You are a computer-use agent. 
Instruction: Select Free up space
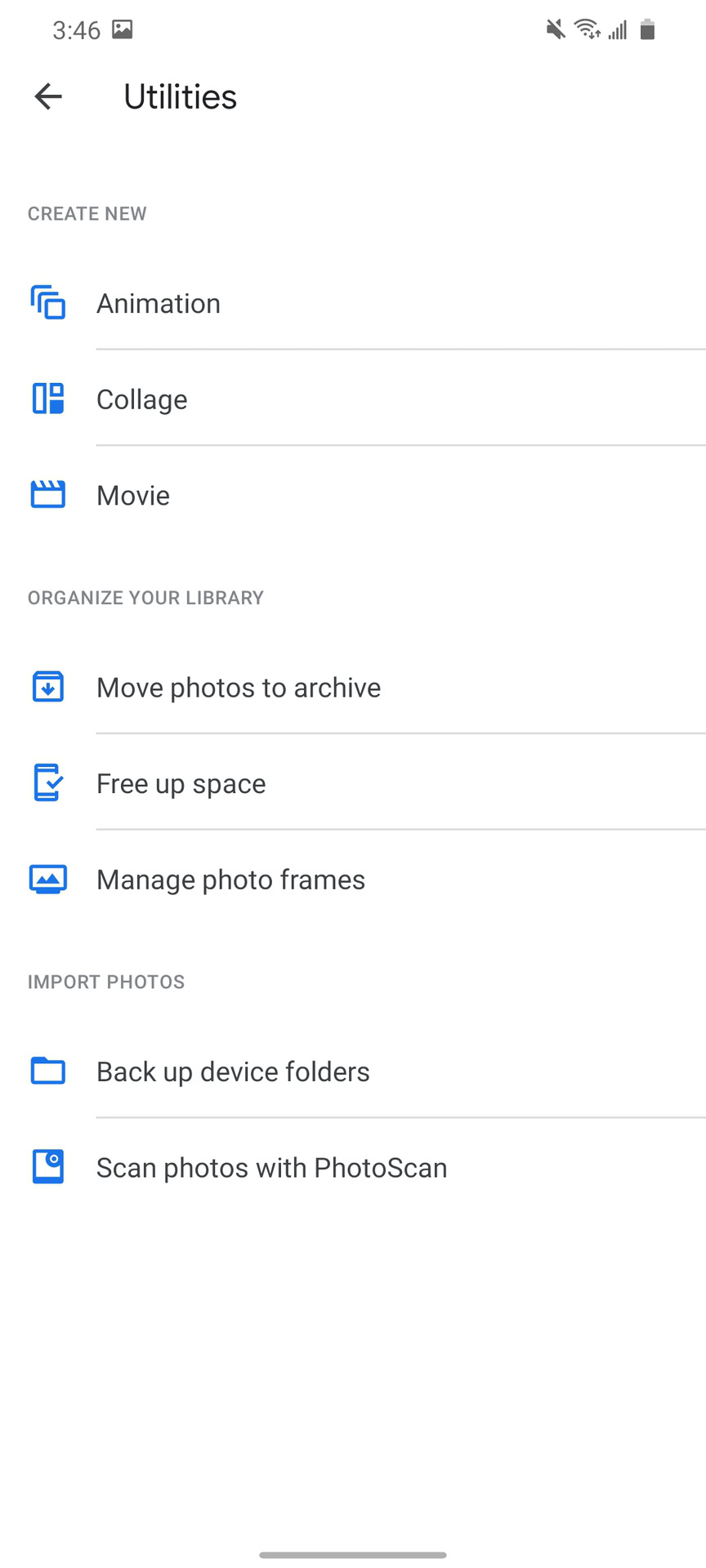(x=181, y=784)
